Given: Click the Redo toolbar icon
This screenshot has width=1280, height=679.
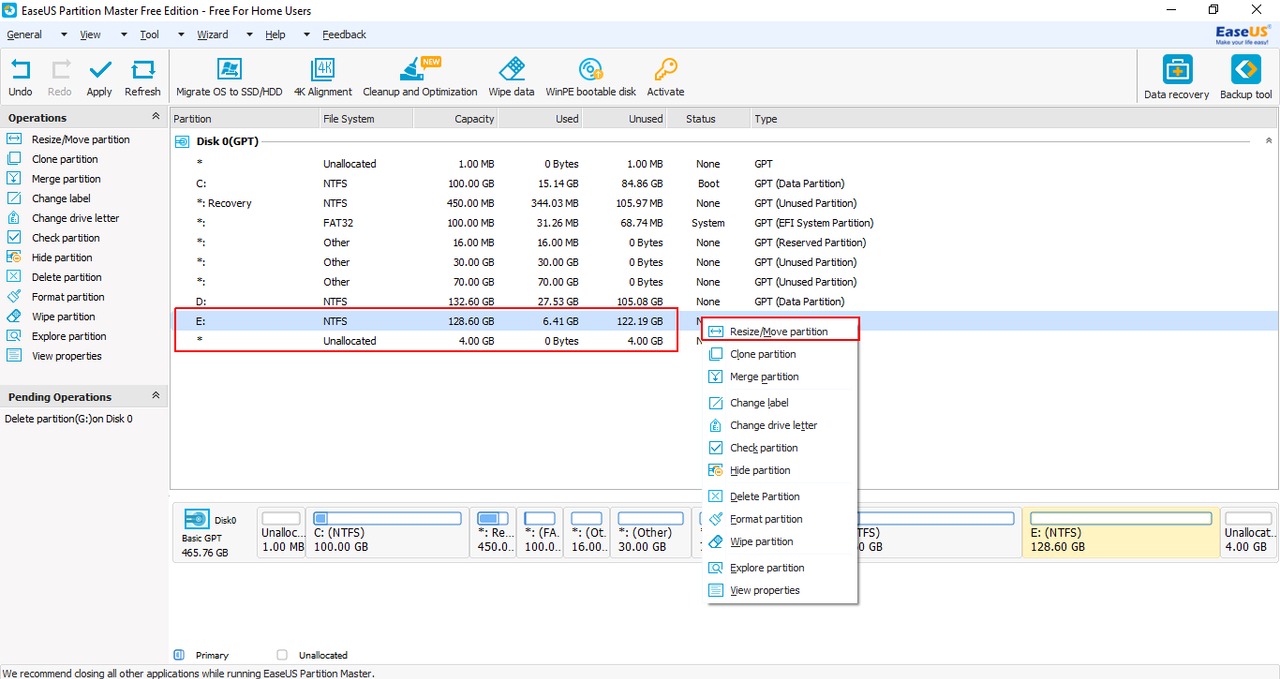Looking at the screenshot, I should pyautogui.click(x=60, y=78).
